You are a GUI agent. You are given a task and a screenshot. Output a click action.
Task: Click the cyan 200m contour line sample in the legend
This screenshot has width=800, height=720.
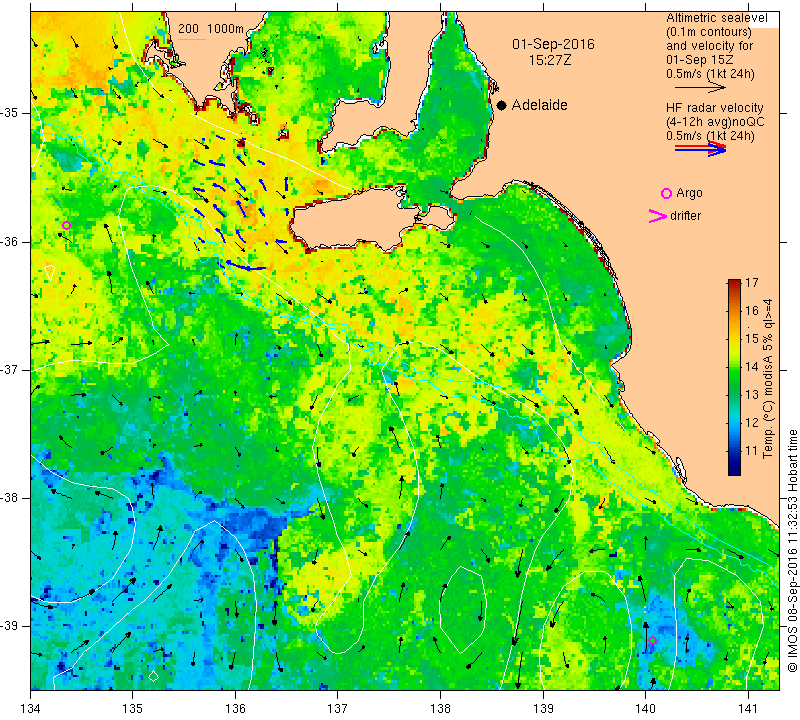pyautogui.click(x=191, y=39)
